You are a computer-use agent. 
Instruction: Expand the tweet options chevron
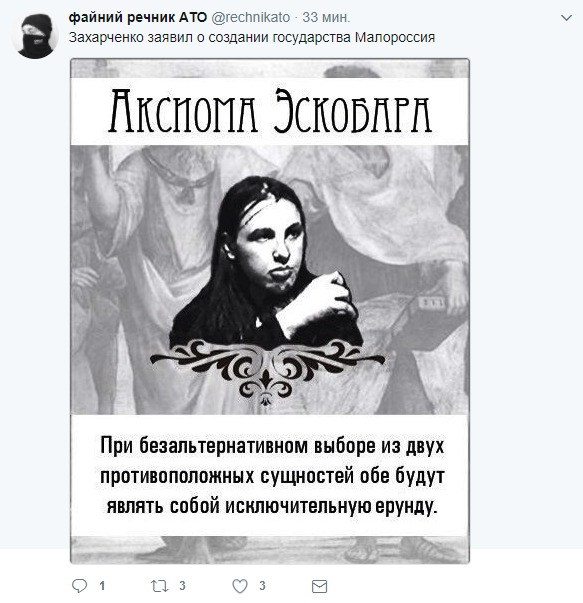566,18
